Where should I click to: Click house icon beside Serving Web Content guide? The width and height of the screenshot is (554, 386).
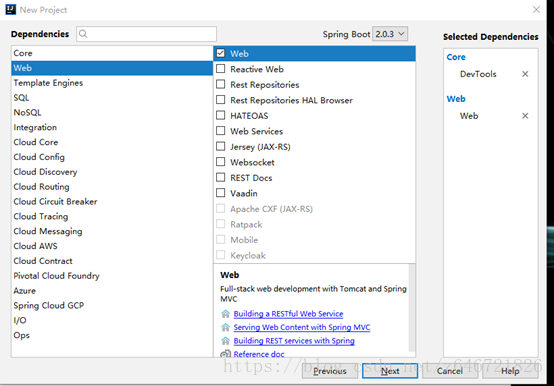(x=225, y=327)
